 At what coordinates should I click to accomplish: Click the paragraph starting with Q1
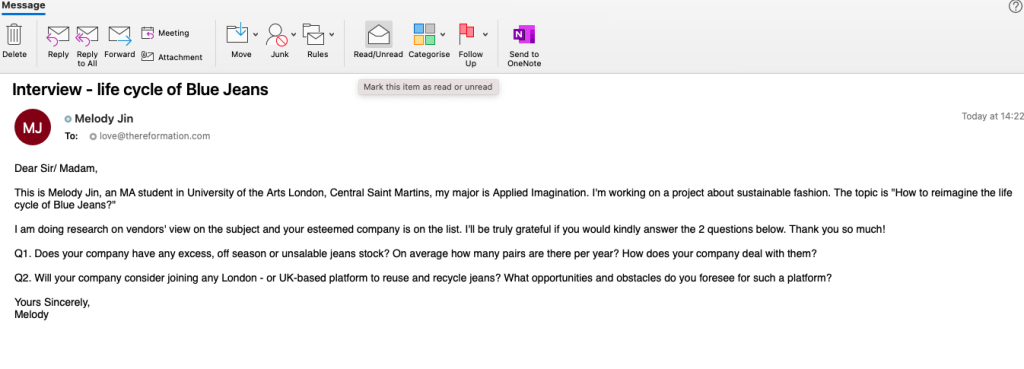tap(415, 253)
